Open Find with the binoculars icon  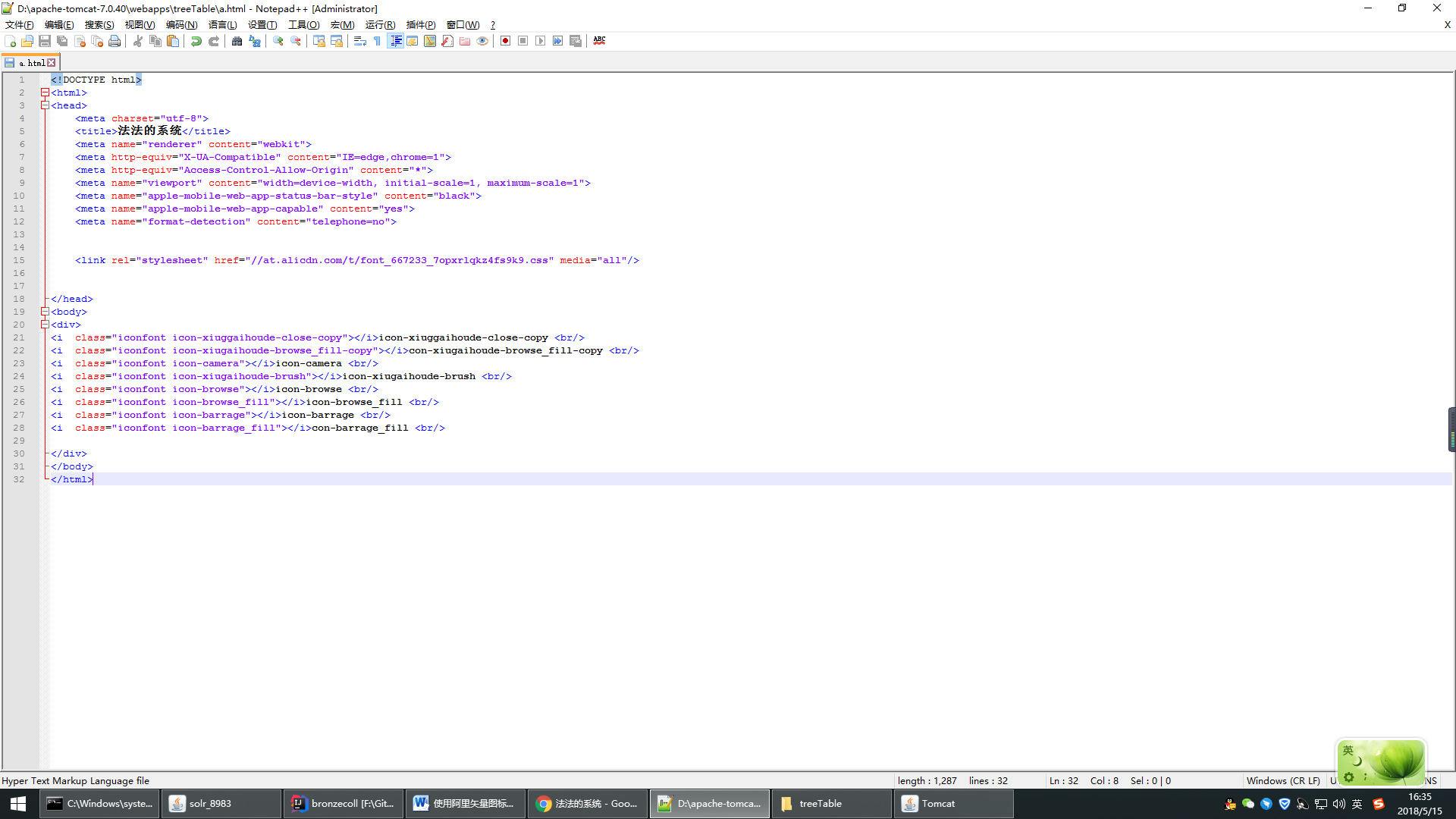[237, 41]
